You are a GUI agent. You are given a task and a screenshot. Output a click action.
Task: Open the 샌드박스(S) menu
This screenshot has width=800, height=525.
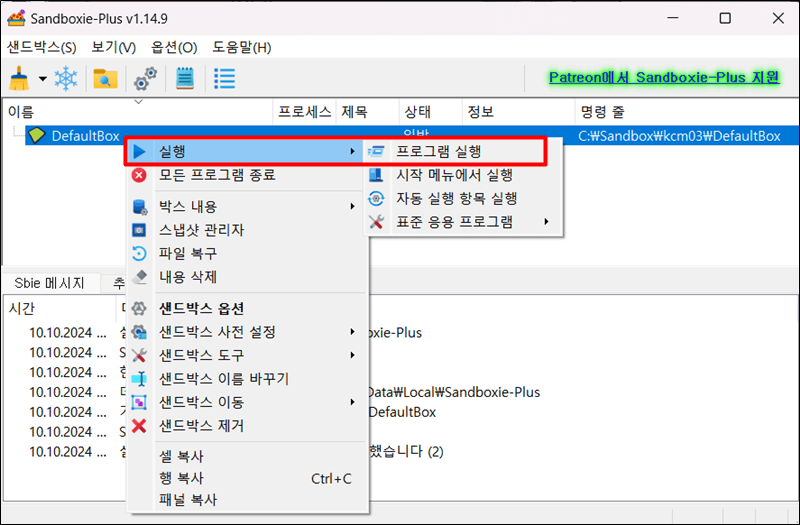41,47
